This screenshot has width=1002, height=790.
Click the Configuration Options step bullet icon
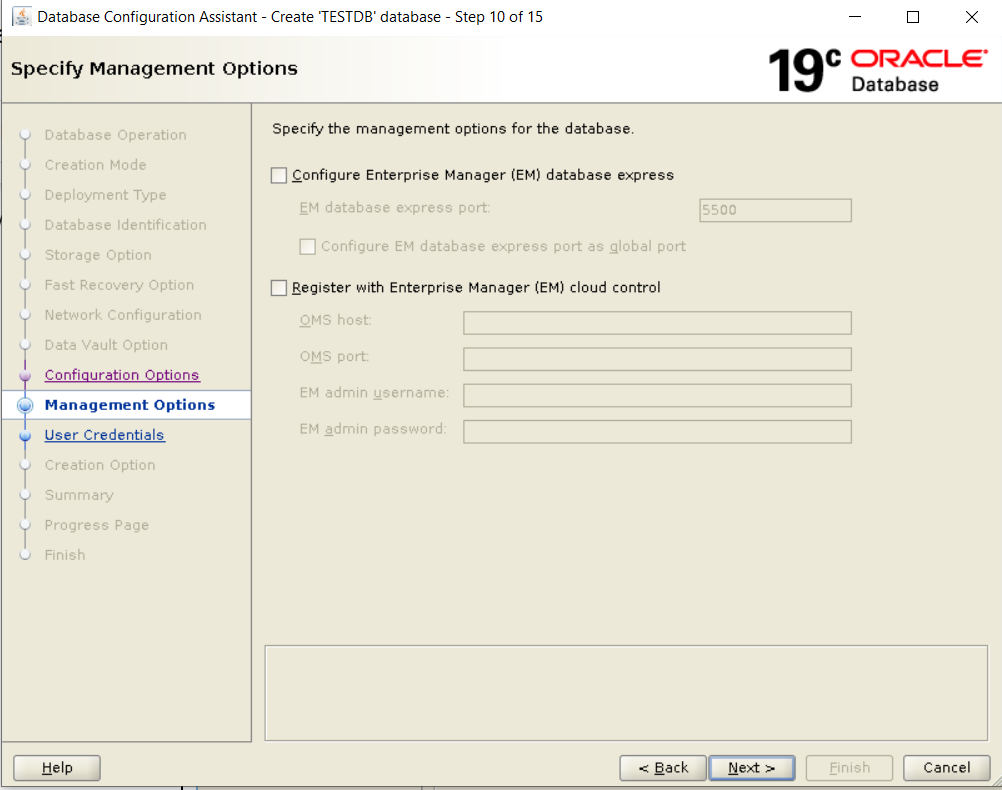pyautogui.click(x=25, y=376)
